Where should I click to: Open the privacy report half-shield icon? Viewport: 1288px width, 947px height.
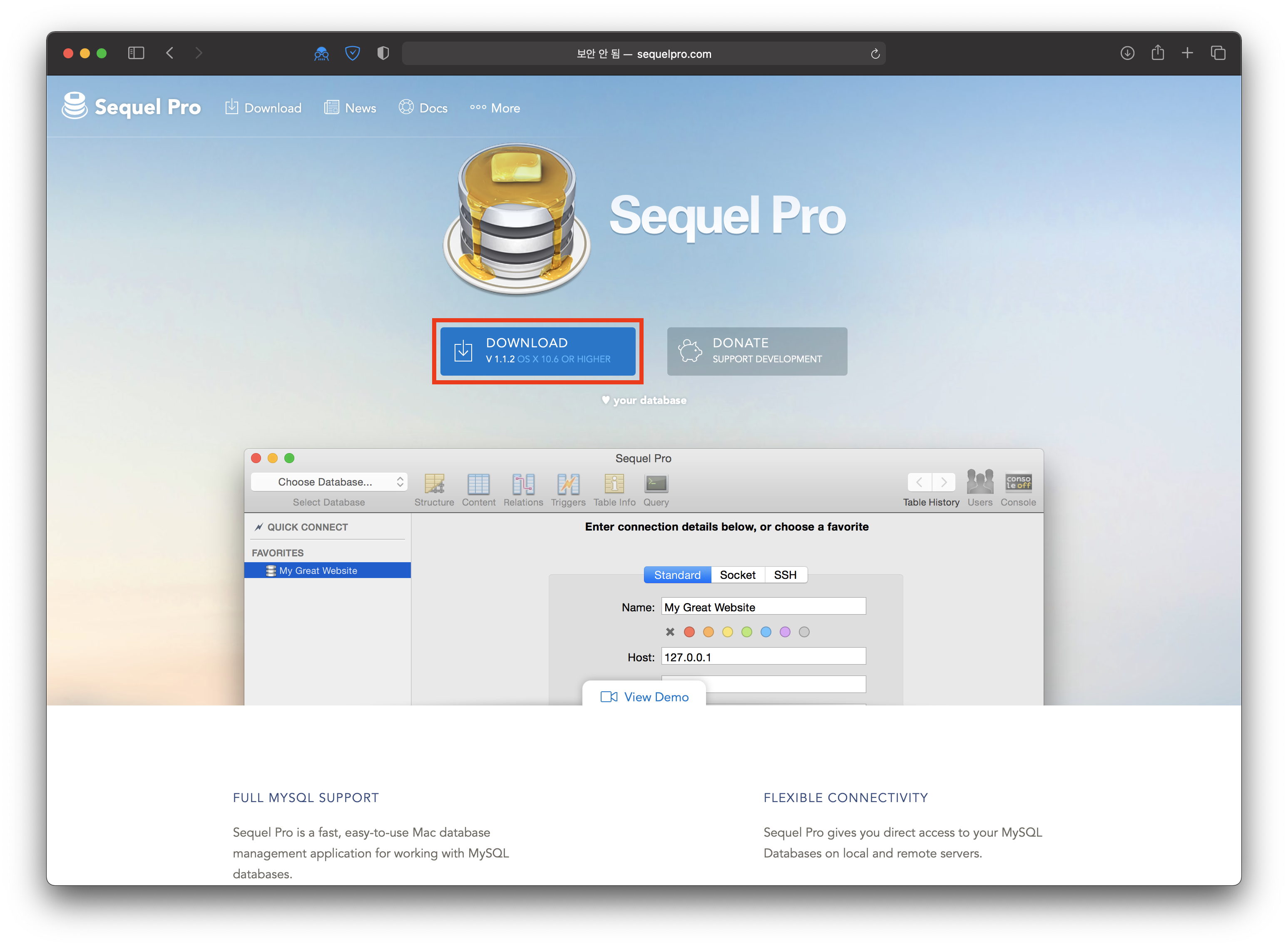pyautogui.click(x=383, y=53)
